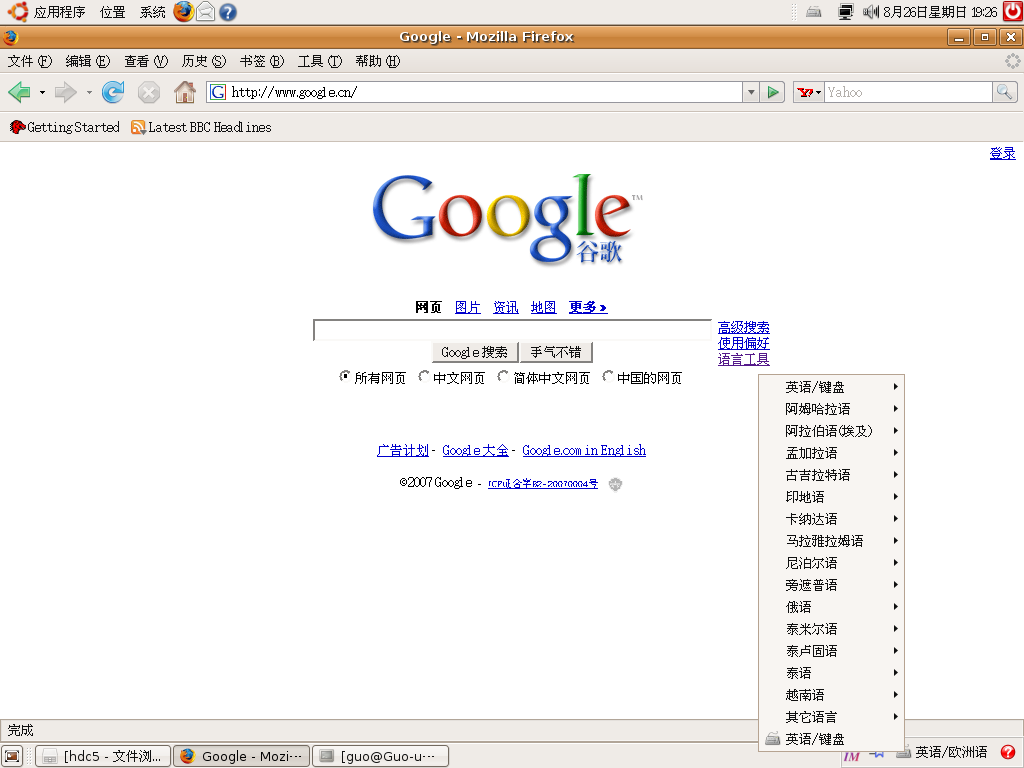This screenshot has height=768, width=1024.
Task: Click the Google search text field
Action: tap(513, 330)
